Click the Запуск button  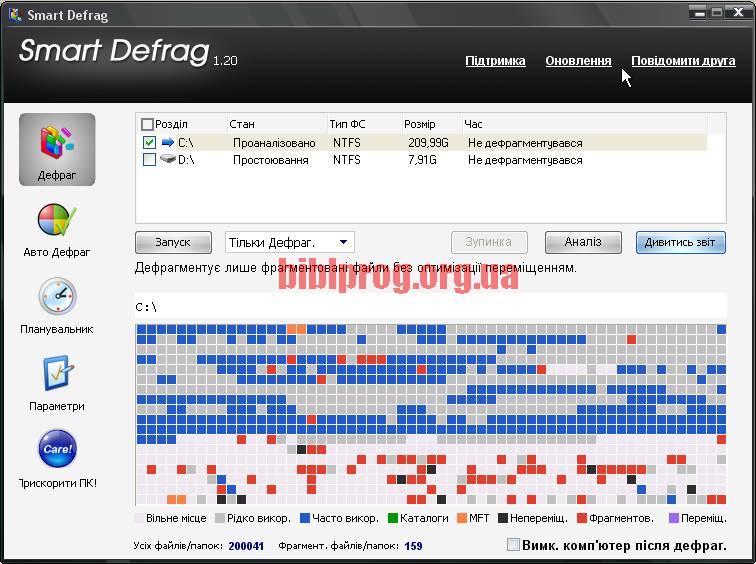173,242
